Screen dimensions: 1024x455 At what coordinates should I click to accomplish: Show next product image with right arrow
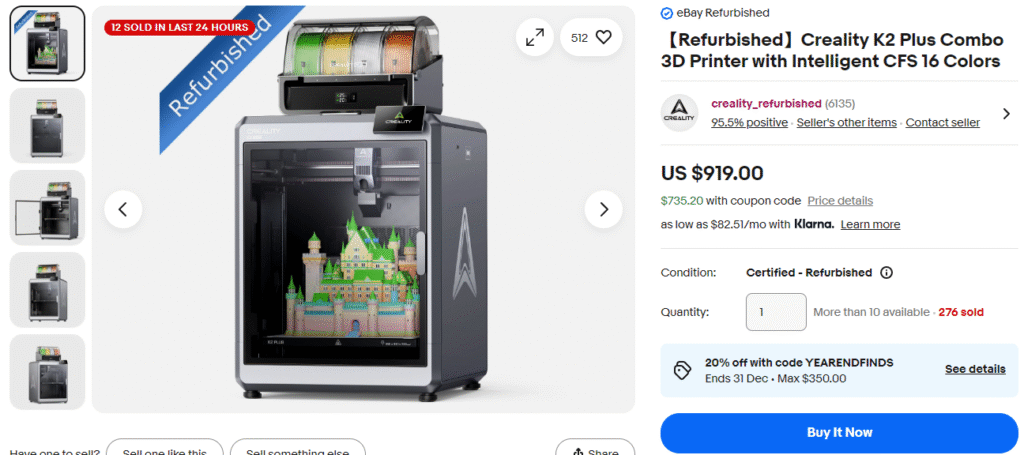coord(603,210)
